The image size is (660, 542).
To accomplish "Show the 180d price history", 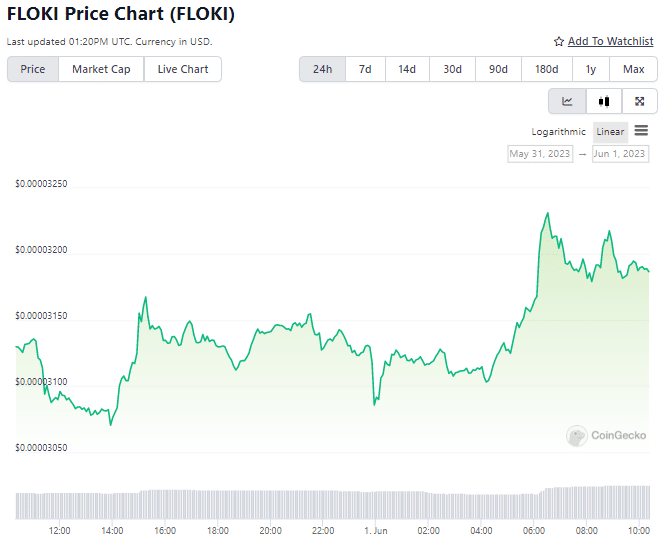I will (547, 69).
